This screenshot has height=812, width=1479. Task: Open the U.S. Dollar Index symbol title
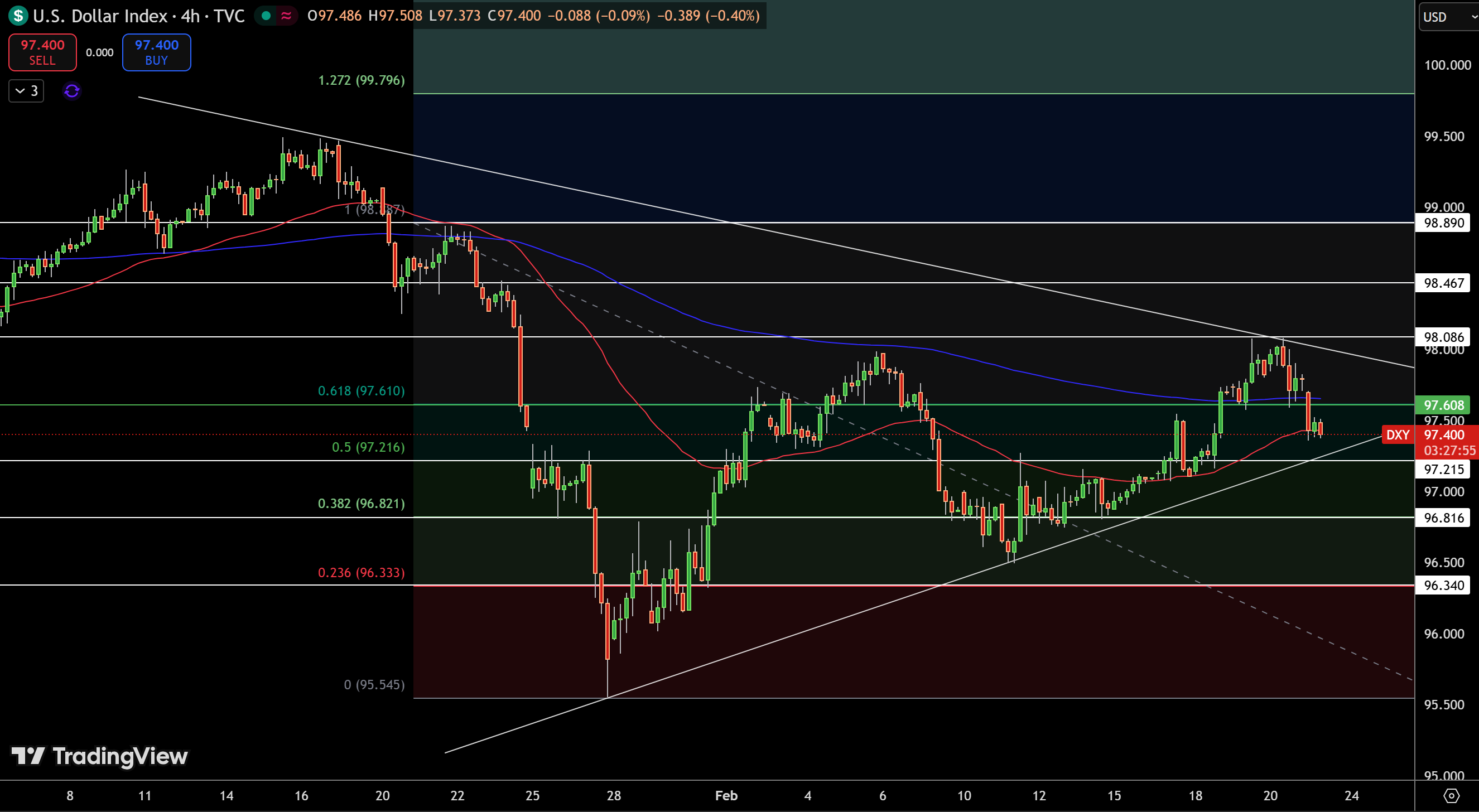tap(139, 16)
